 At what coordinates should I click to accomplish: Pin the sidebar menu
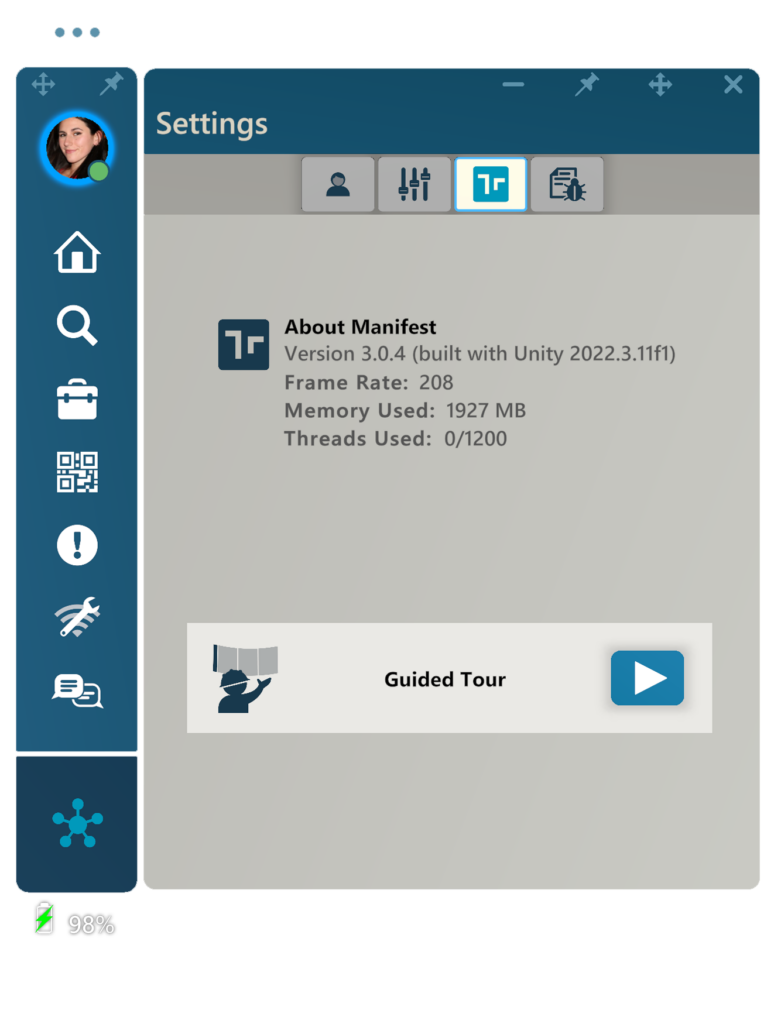click(112, 84)
